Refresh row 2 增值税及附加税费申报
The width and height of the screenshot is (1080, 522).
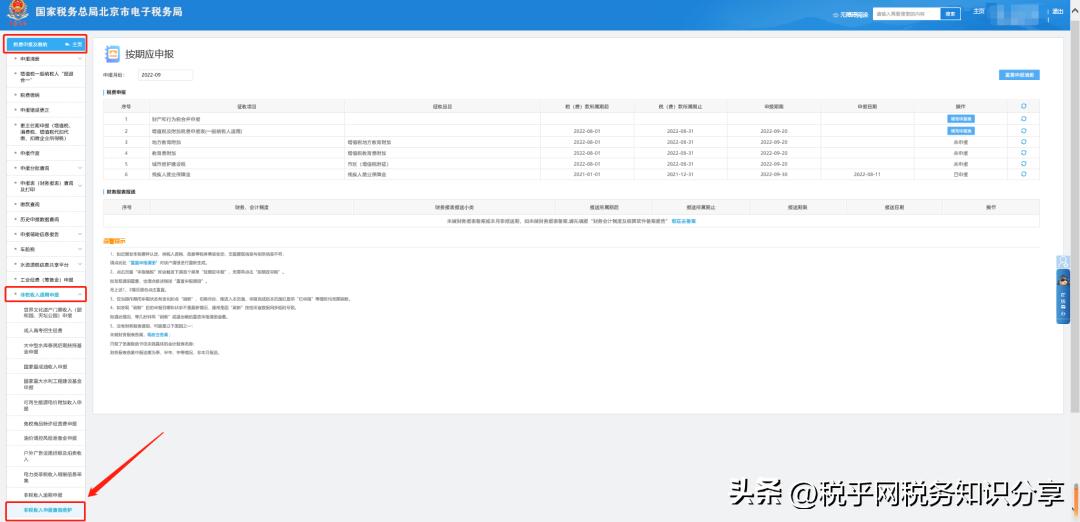click(x=1024, y=130)
